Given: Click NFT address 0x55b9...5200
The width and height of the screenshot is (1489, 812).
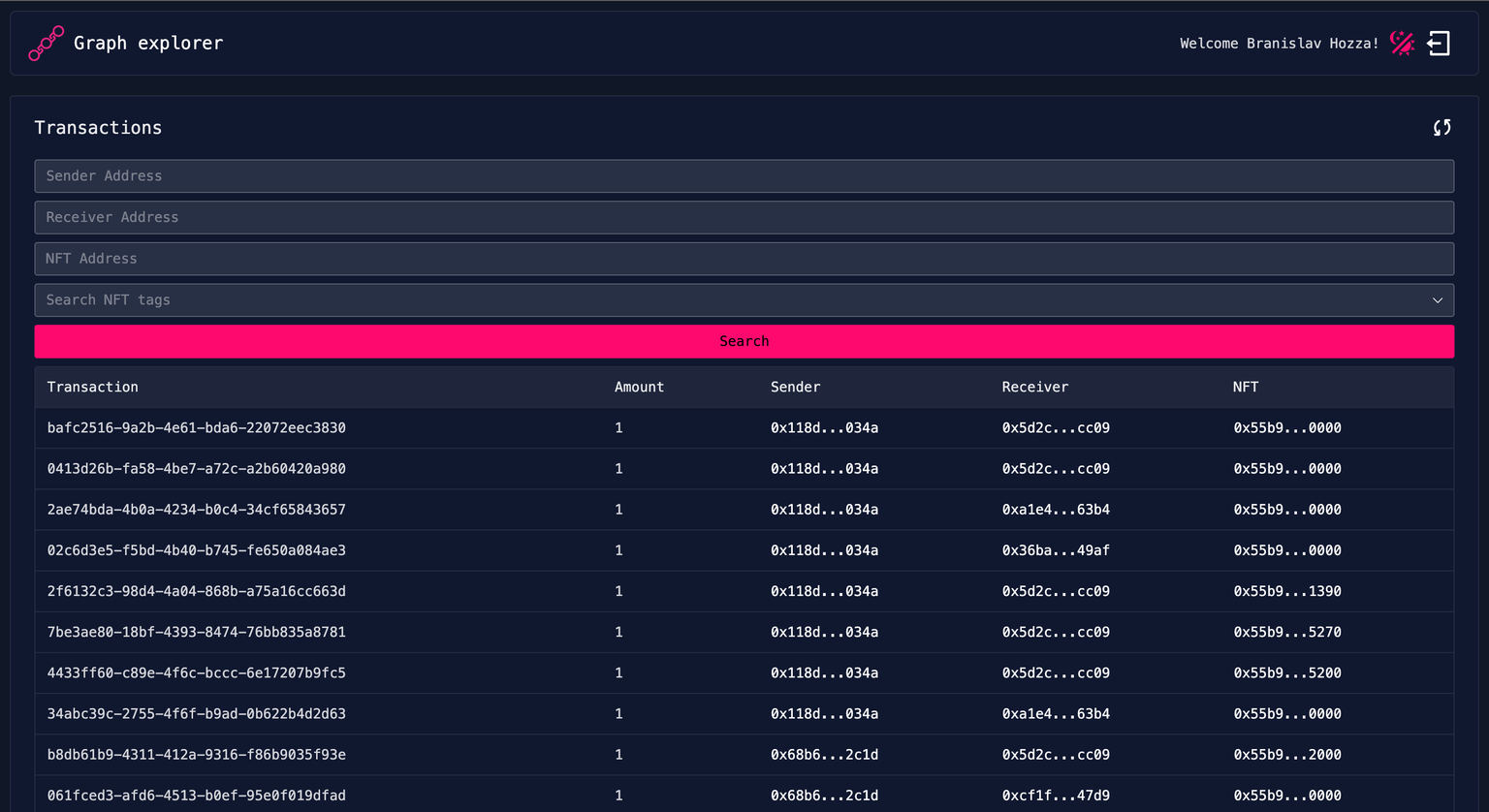Looking at the screenshot, I should [x=1287, y=672].
